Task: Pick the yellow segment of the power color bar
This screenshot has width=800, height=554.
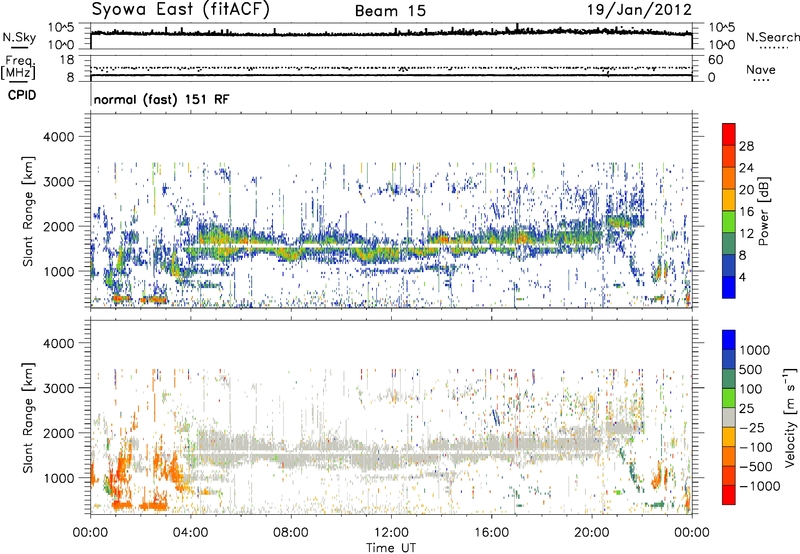Action: [x=729, y=200]
